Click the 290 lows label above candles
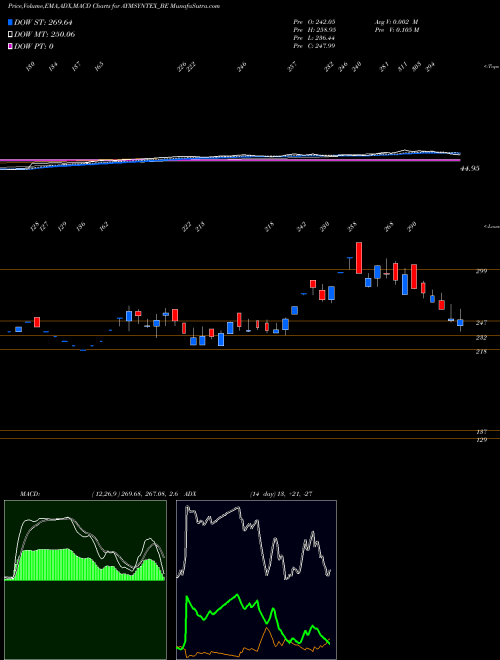The height and width of the screenshot is (660, 500). pos(412,226)
